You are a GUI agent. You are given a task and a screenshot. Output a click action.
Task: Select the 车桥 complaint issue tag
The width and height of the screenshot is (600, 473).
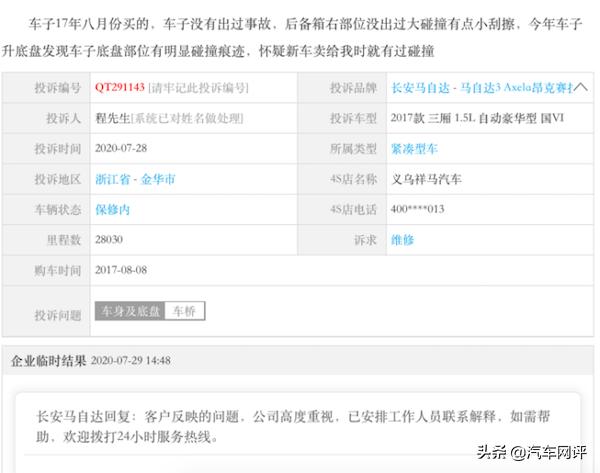(185, 311)
